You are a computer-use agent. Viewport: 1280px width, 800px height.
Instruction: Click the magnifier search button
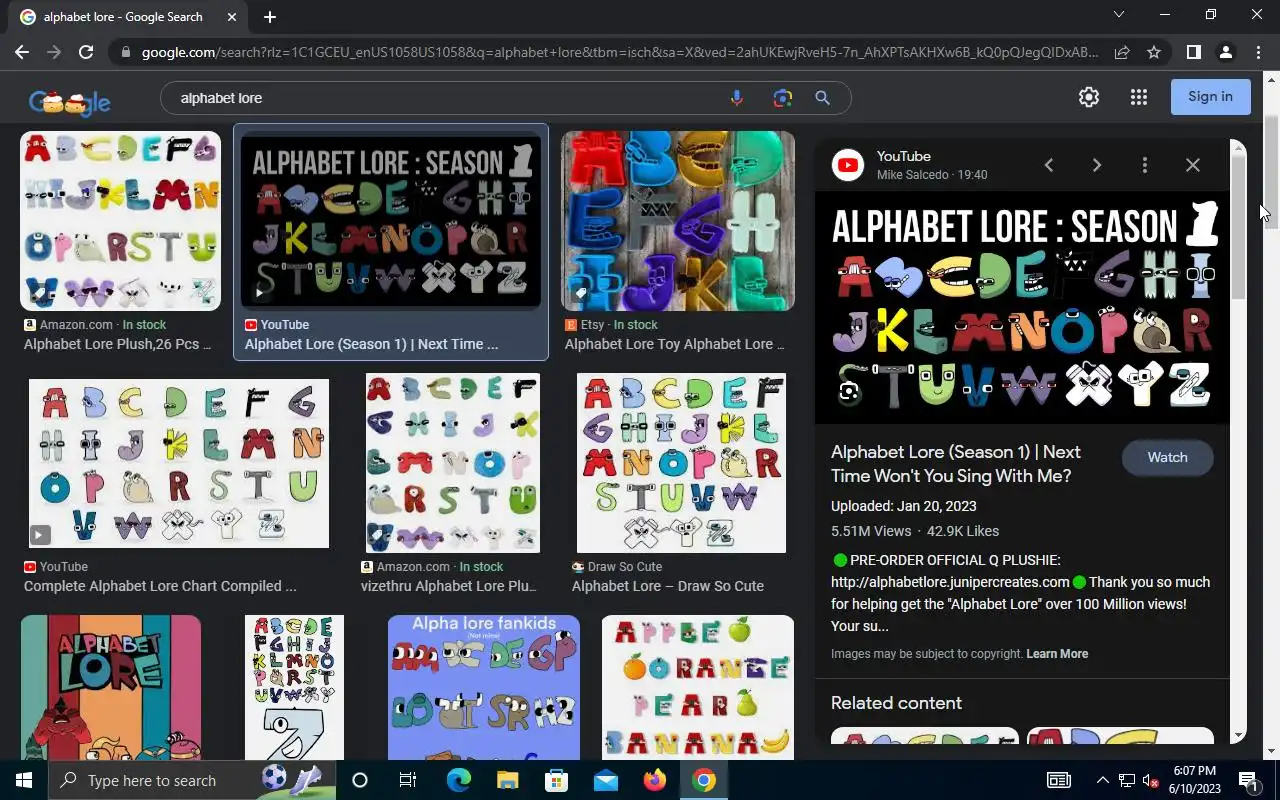tap(822, 98)
